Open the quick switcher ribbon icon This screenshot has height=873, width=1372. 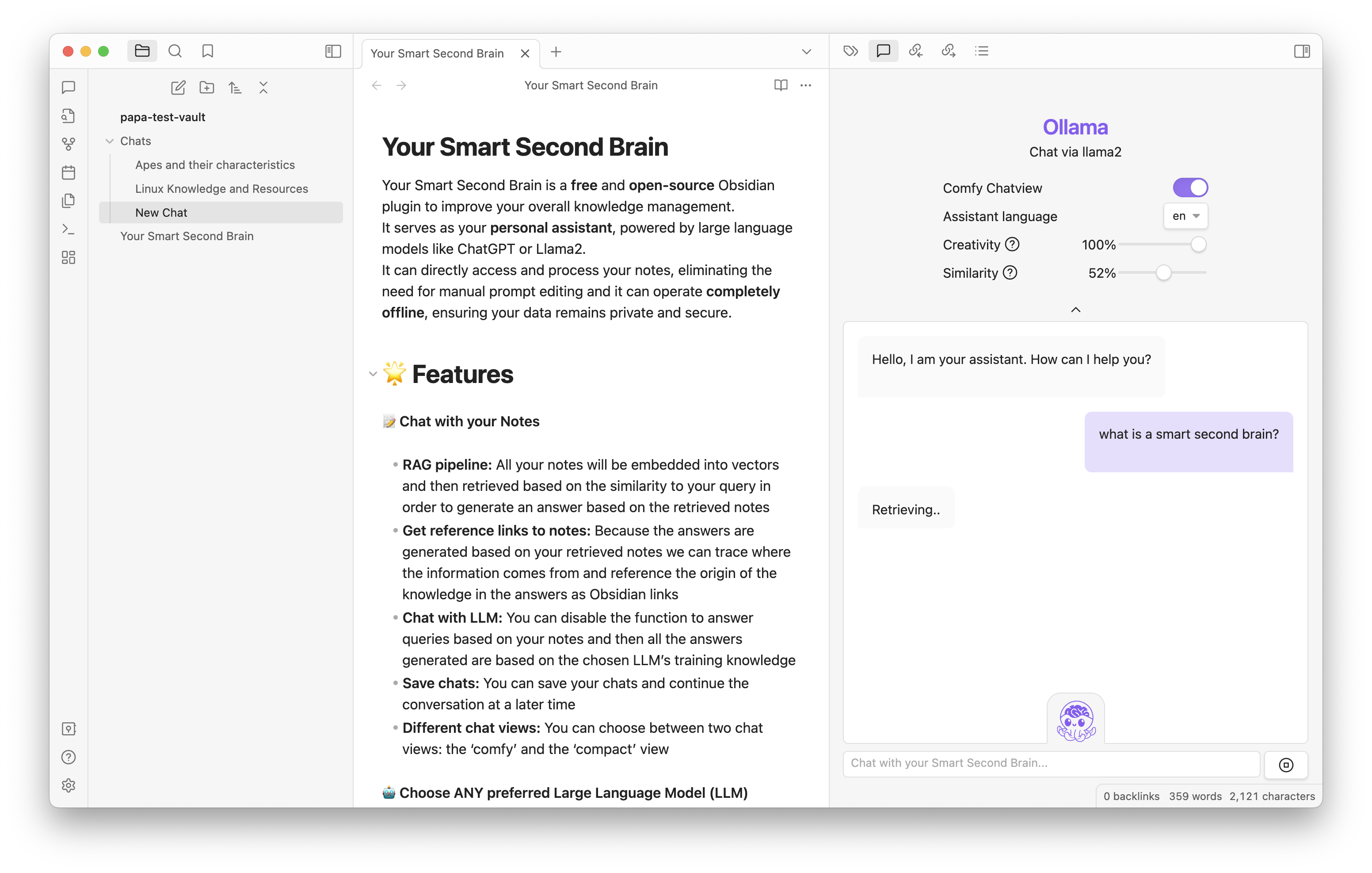[69, 116]
